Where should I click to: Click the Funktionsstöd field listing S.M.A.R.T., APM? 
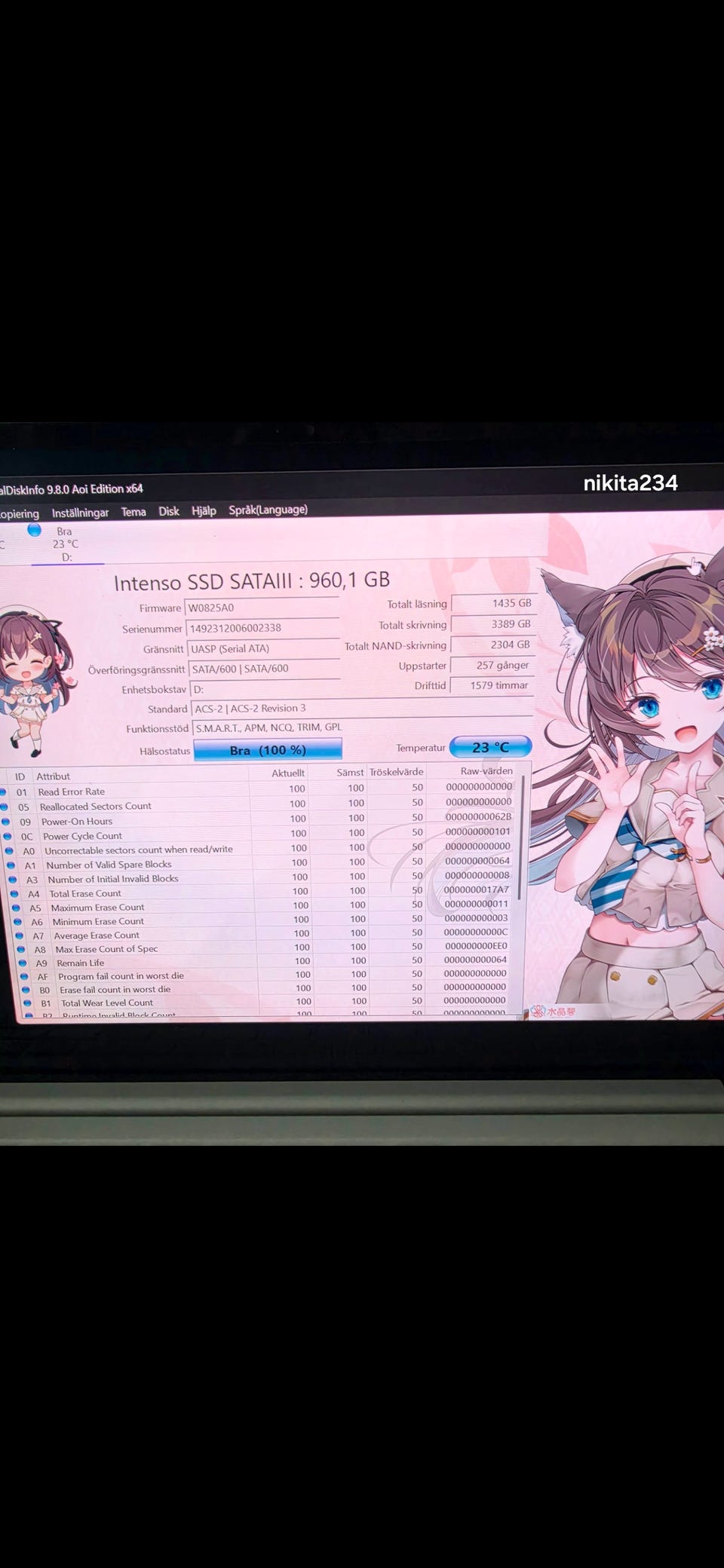pyautogui.click(x=363, y=727)
